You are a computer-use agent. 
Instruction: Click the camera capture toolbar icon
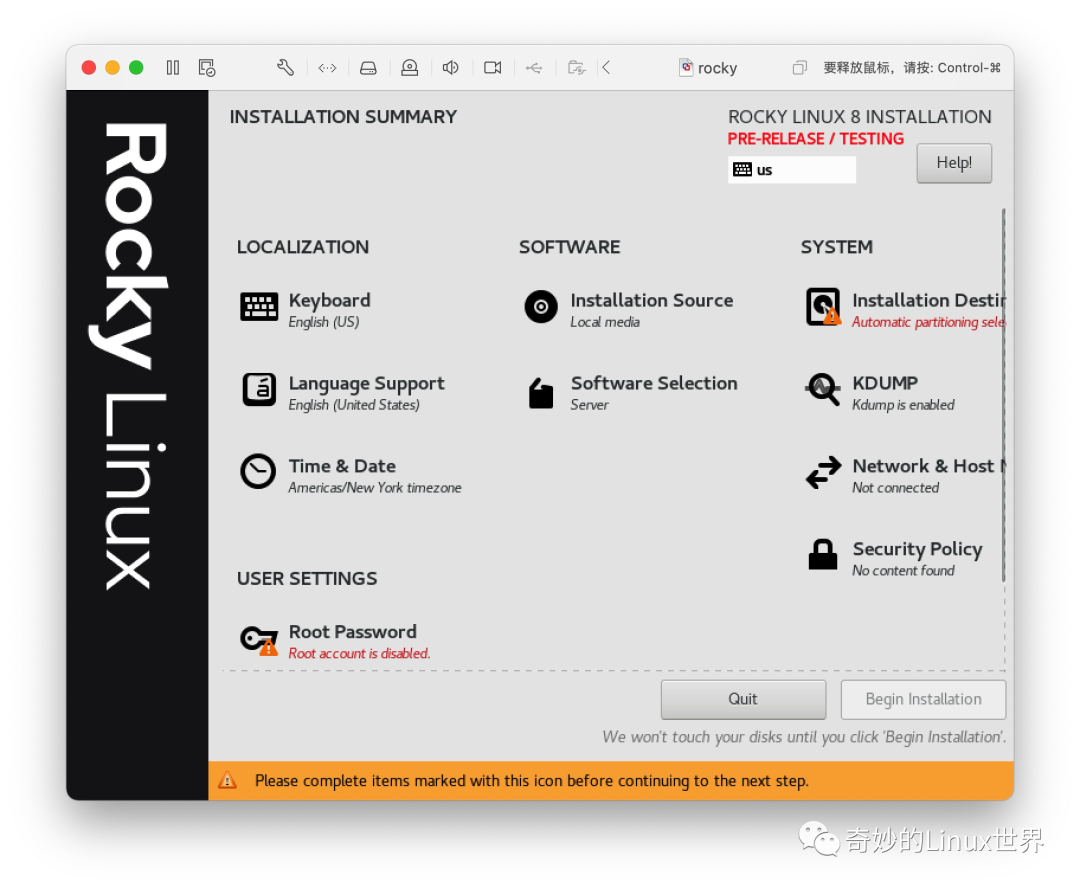click(x=491, y=67)
